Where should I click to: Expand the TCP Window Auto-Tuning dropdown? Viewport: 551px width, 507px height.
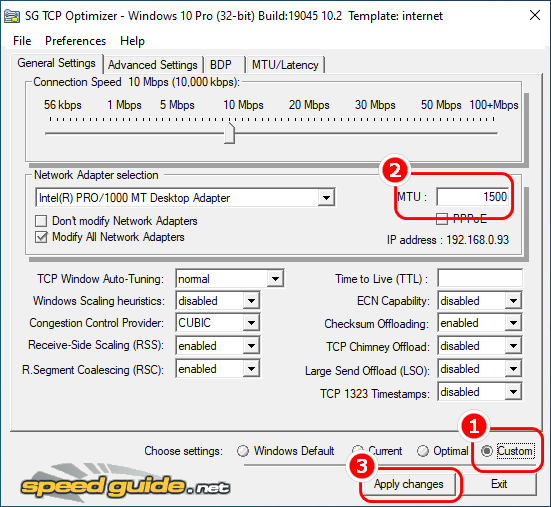click(x=275, y=279)
